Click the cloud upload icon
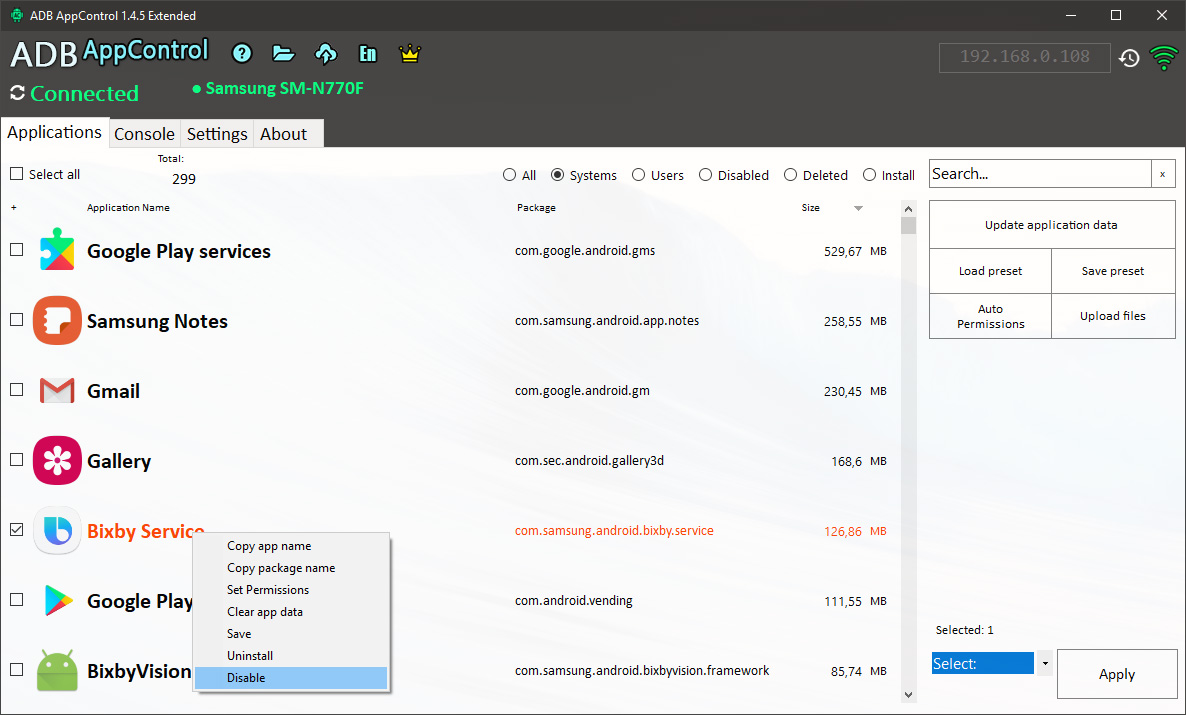The height and width of the screenshot is (715, 1186). click(325, 53)
